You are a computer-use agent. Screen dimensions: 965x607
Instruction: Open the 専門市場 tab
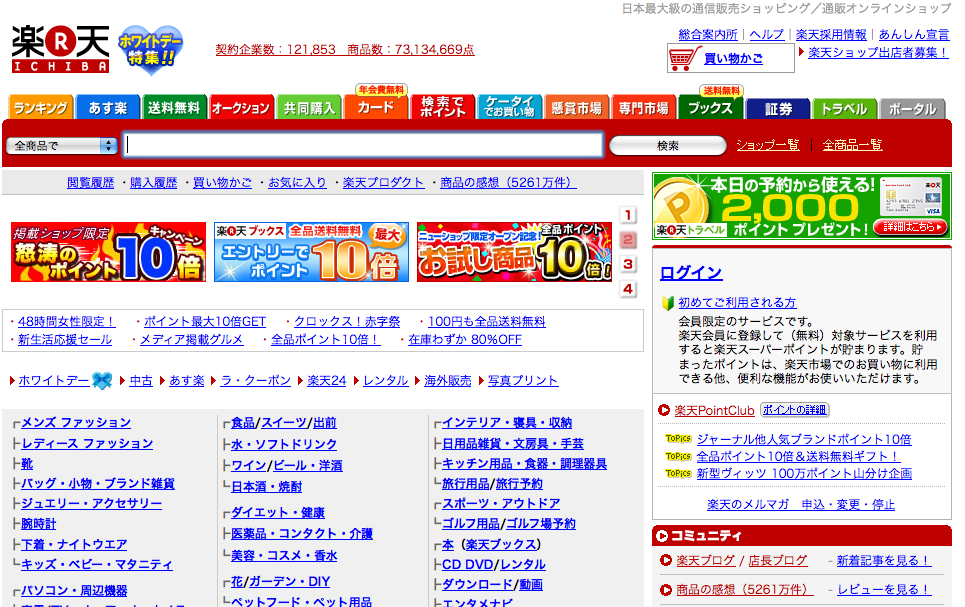click(x=644, y=108)
